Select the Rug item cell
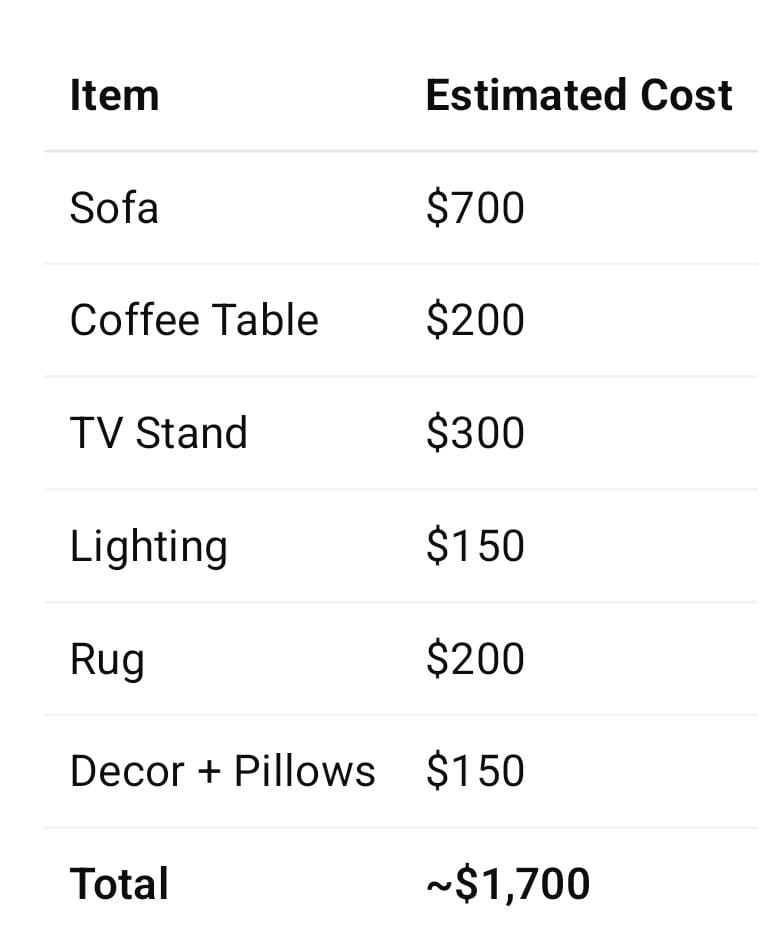The width and height of the screenshot is (775, 934). [x=107, y=660]
